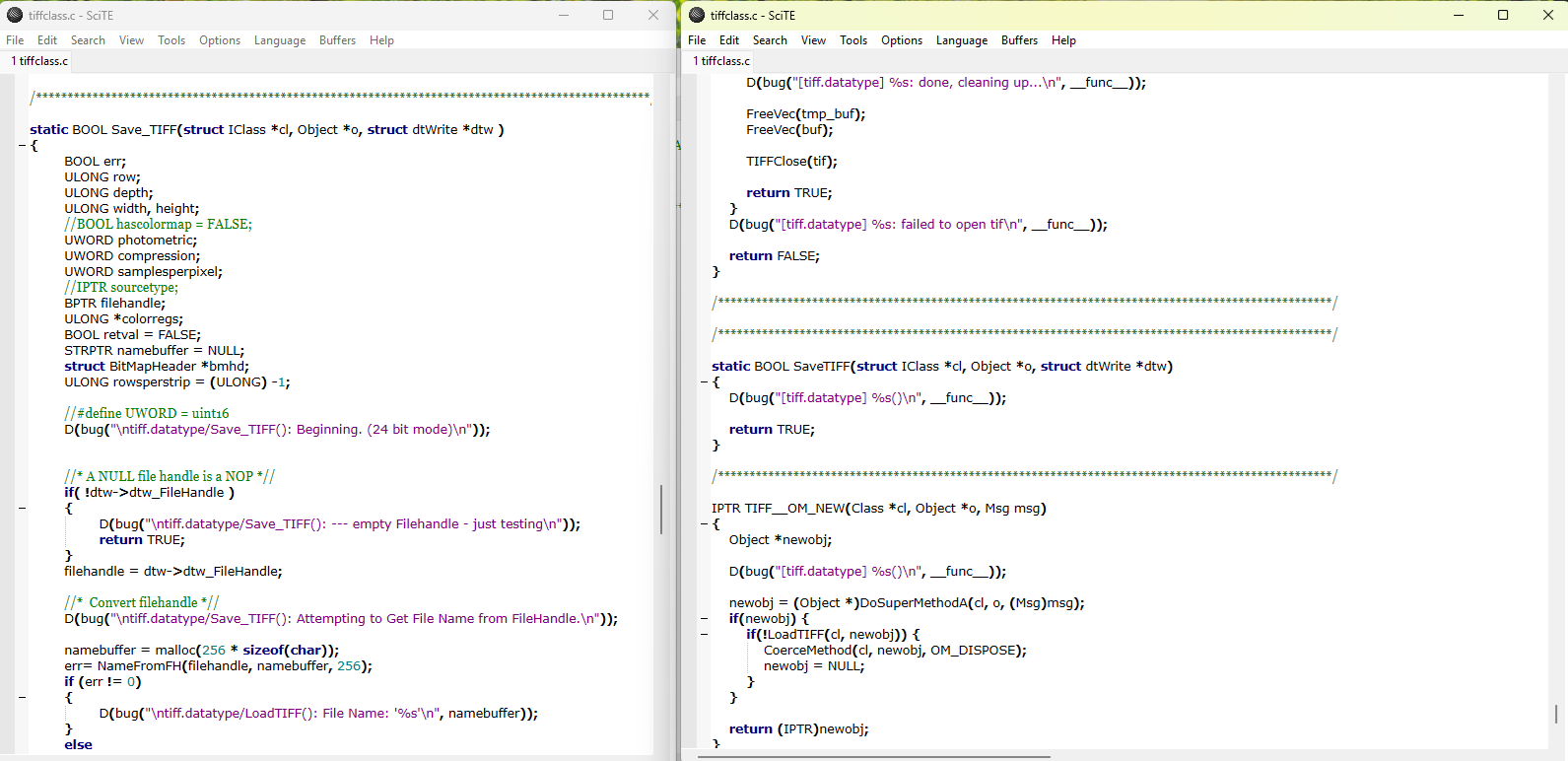The height and width of the screenshot is (761, 1568).
Task: Click 'STRPTR namebuffer = NULL;' line
Action: (x=155, y=350)
